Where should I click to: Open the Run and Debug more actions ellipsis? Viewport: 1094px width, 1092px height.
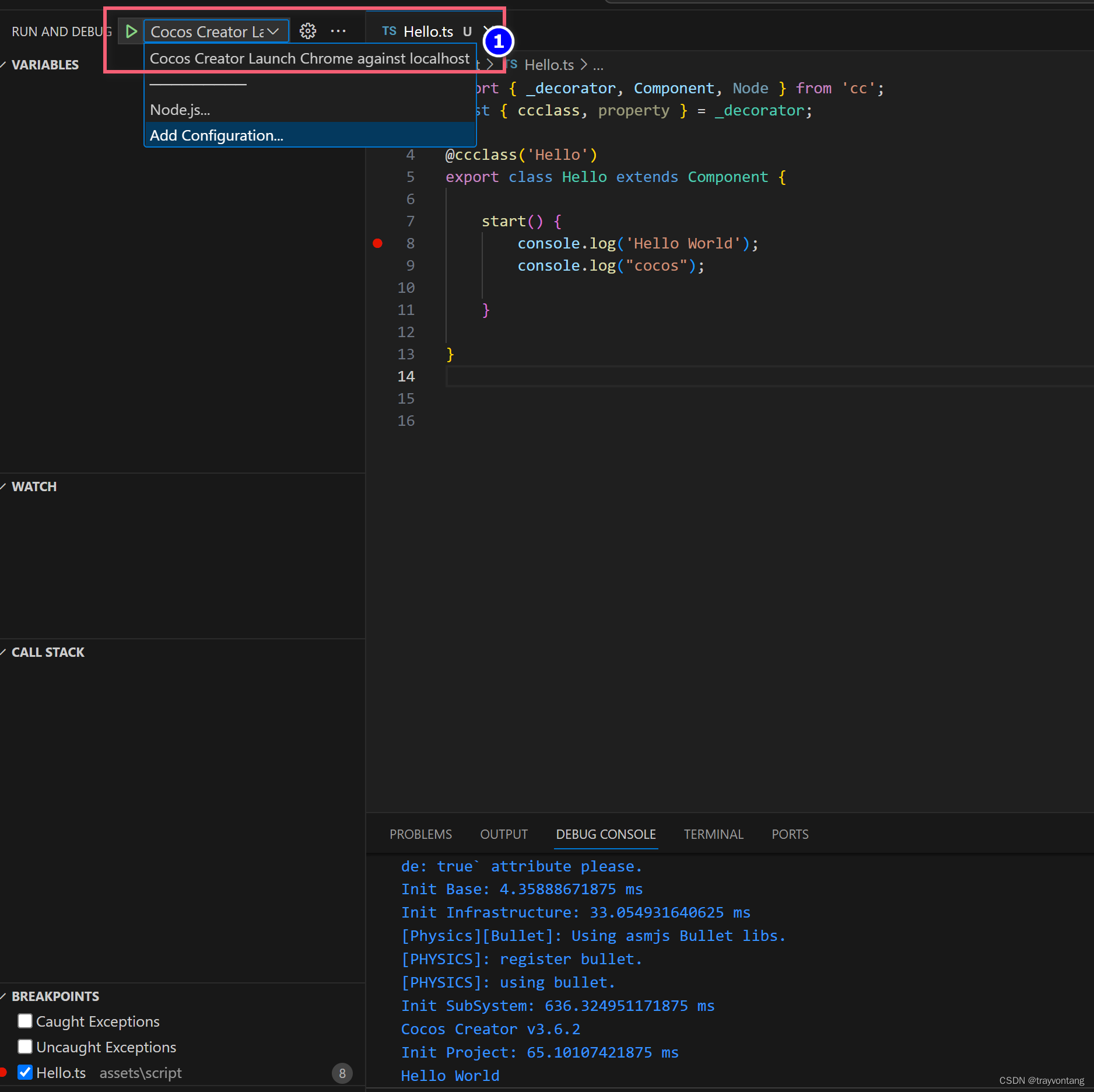click(338, 32)
